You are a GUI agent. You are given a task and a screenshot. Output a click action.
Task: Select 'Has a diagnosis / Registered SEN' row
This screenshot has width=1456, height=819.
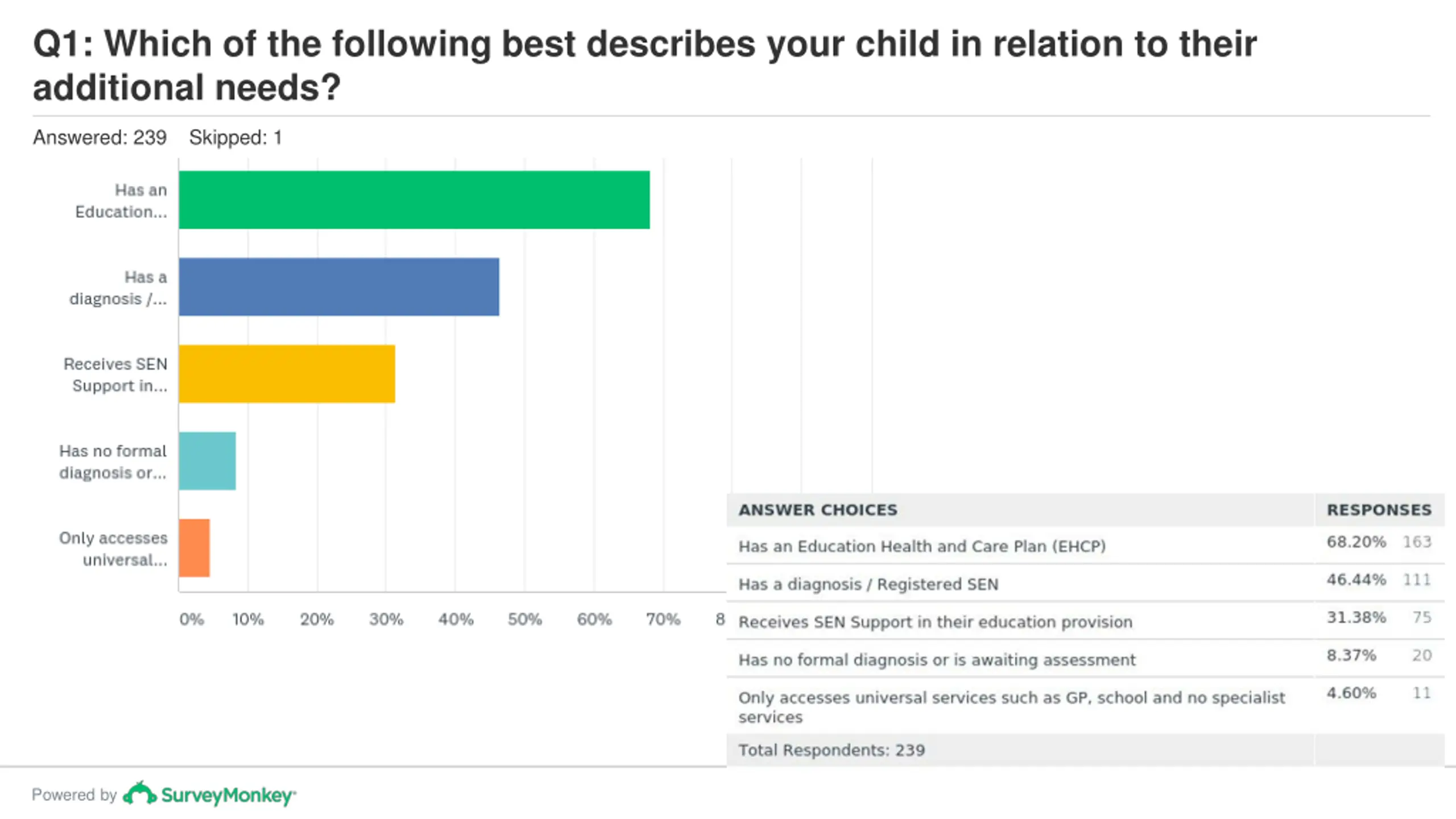[1085, 584]
